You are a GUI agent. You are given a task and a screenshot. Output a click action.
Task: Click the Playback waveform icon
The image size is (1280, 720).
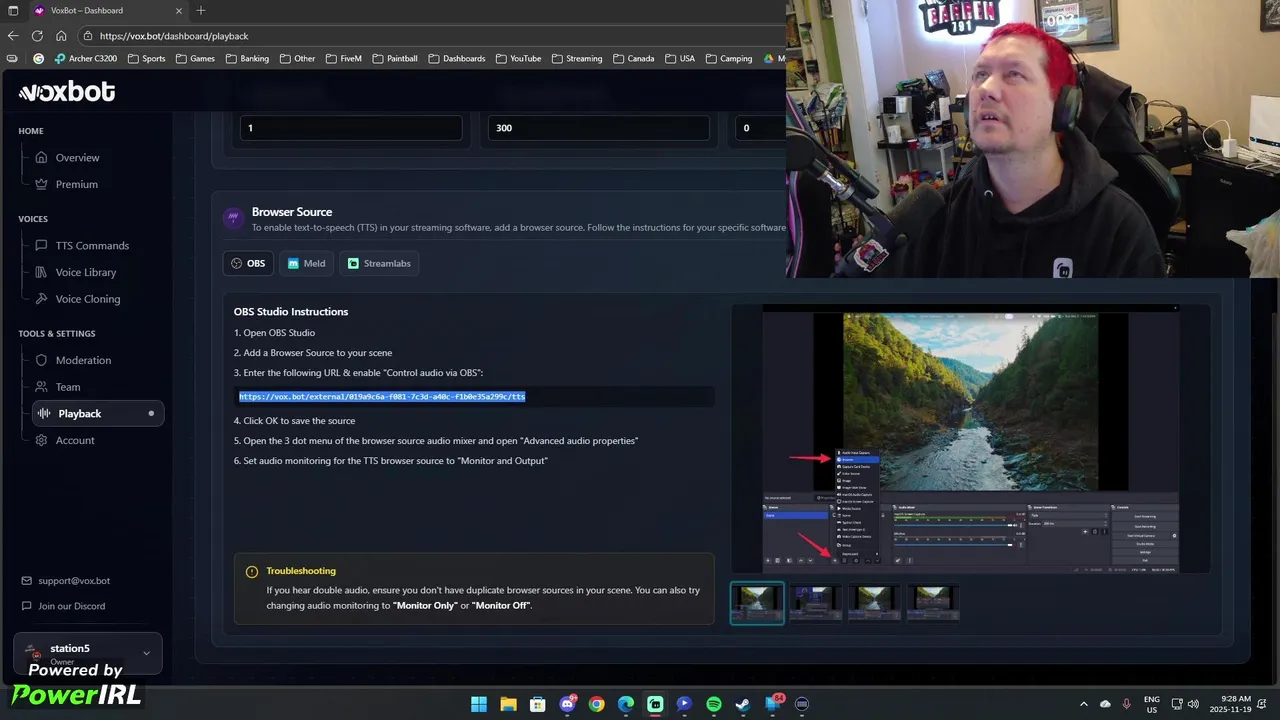coord(44,413)
